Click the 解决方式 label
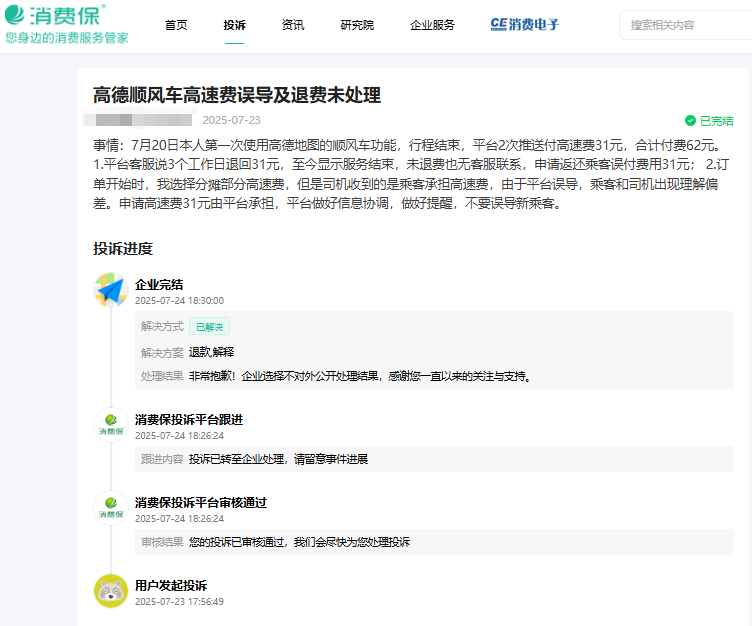The width and height of the screenshot is (752, 626). tap(162, 327)
